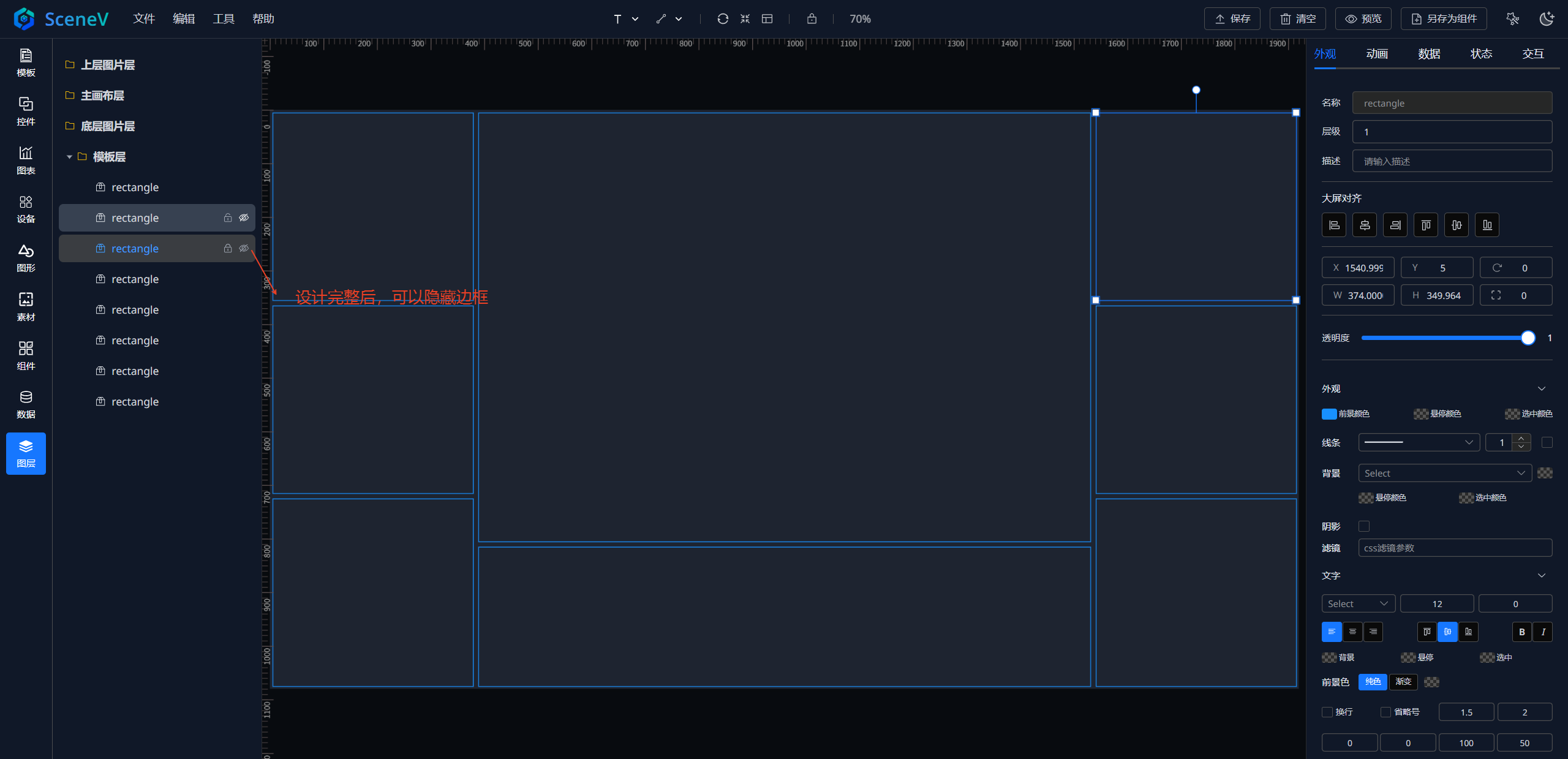Open the 线条 line style dropdown
This screenshot has height=759, width=1568.
point(1419,442)
